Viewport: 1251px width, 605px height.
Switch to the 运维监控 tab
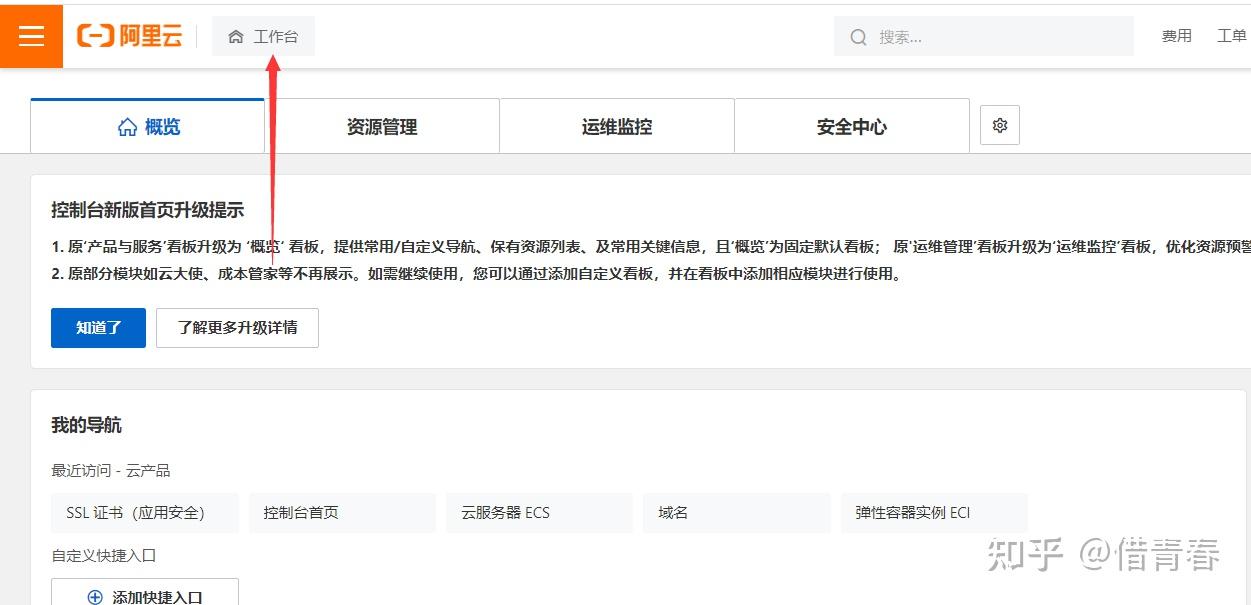click(x=616, y=125)
